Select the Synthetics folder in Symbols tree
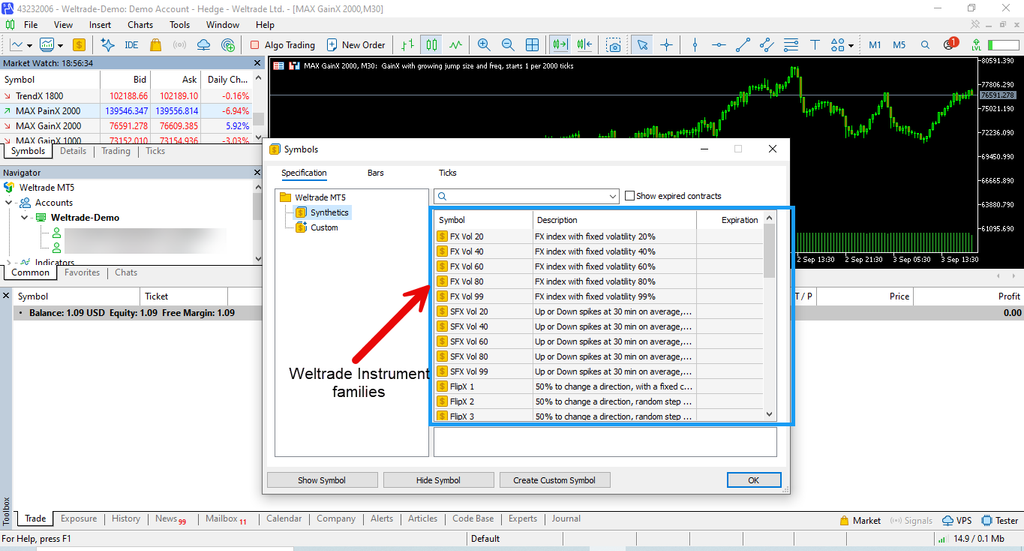 329,213
